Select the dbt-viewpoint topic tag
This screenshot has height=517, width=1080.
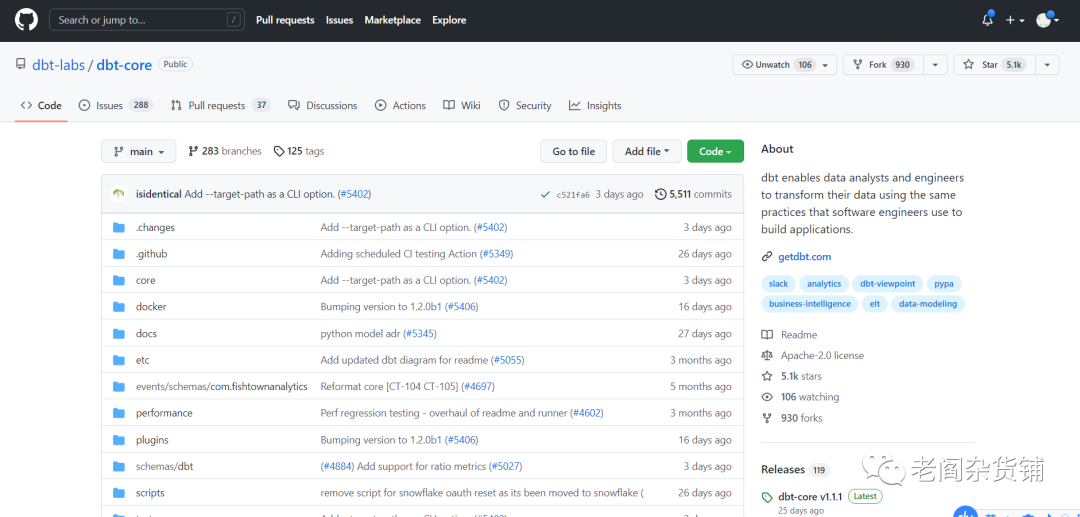tap(888, 284)
